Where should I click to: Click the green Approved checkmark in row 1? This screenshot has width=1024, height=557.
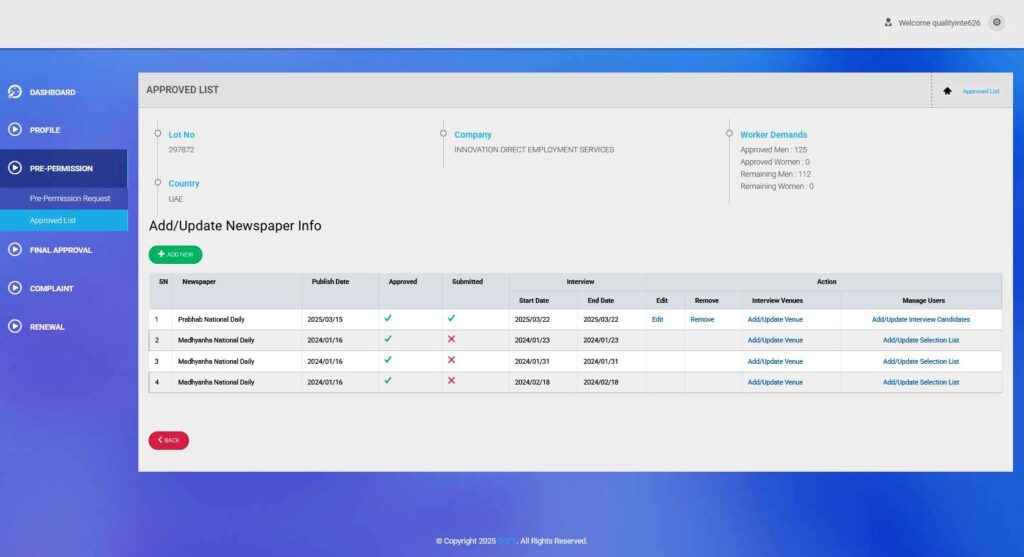pos(388,318)
